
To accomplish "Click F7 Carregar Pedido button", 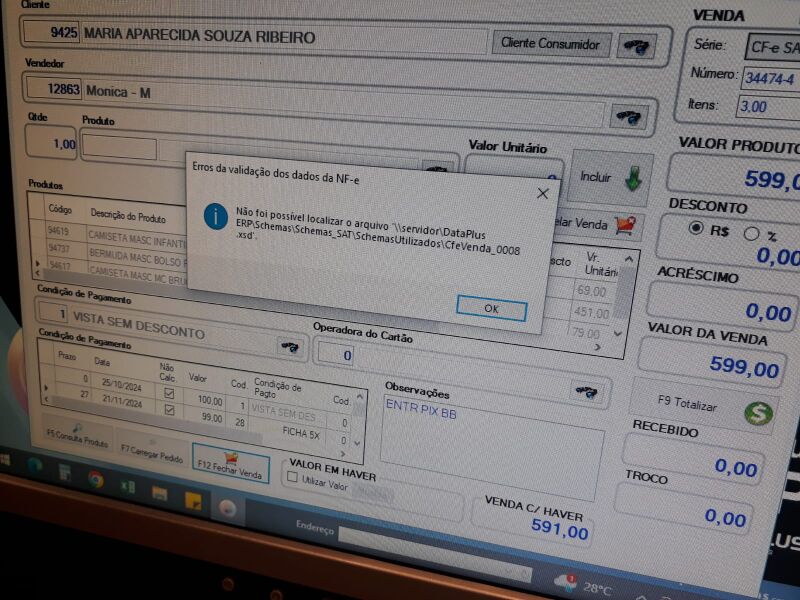I will tap(152, 450).
